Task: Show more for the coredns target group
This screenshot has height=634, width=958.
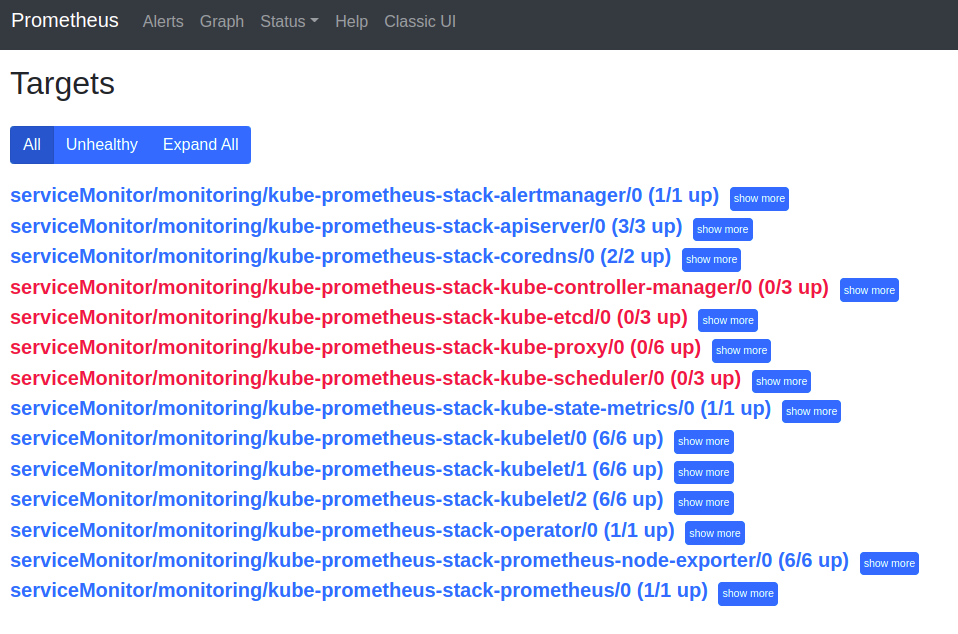Action: (x=711, y=259)
